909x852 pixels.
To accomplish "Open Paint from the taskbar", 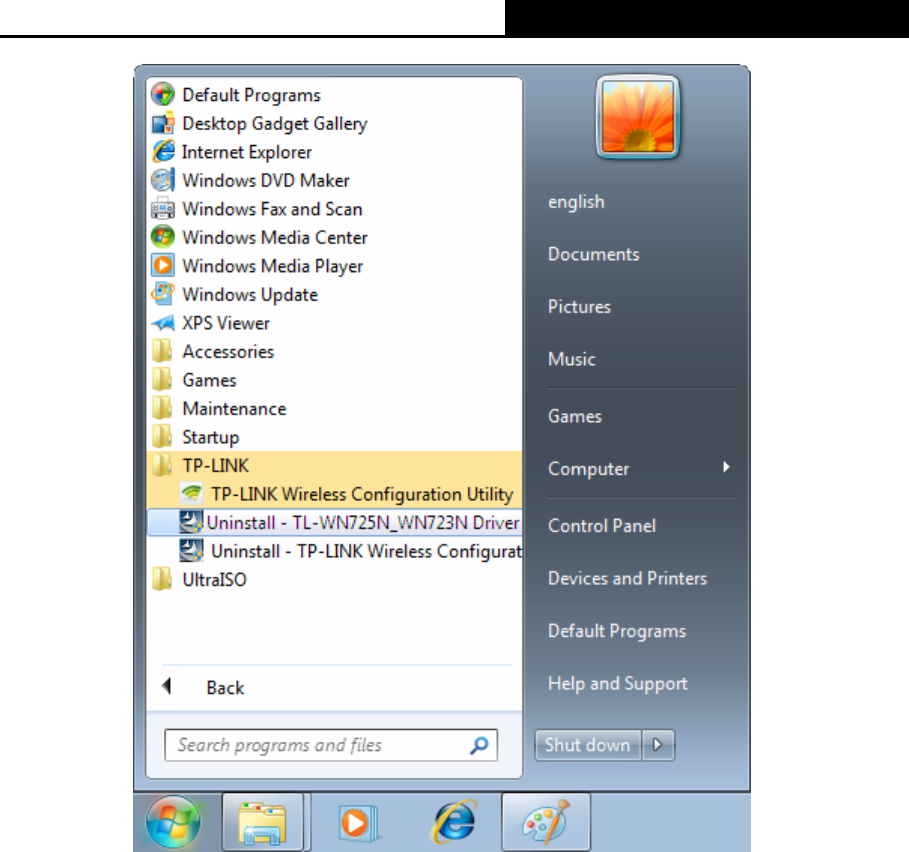I will tap(546, 822).
